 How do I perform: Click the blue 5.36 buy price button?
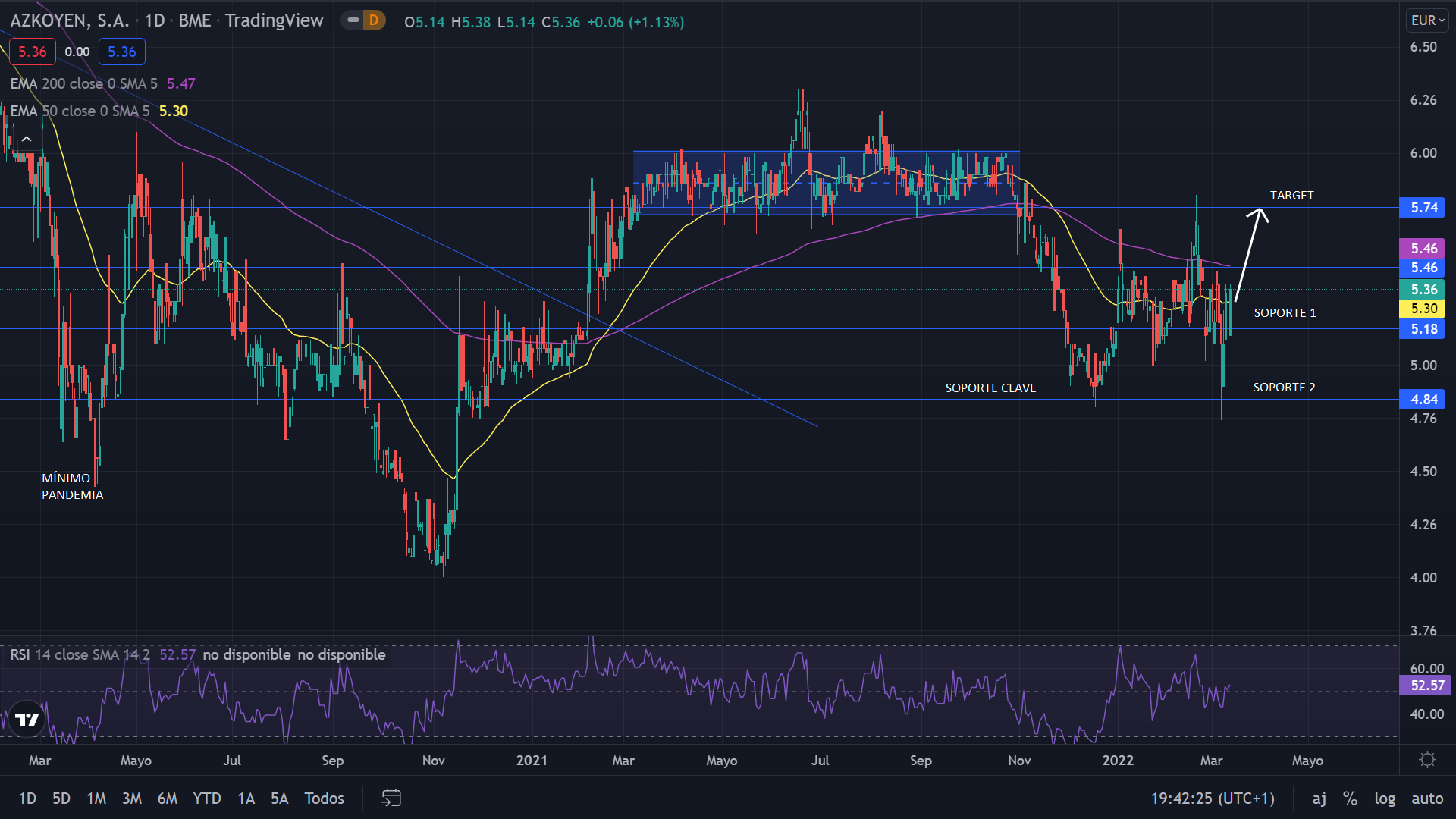(121, 52)
